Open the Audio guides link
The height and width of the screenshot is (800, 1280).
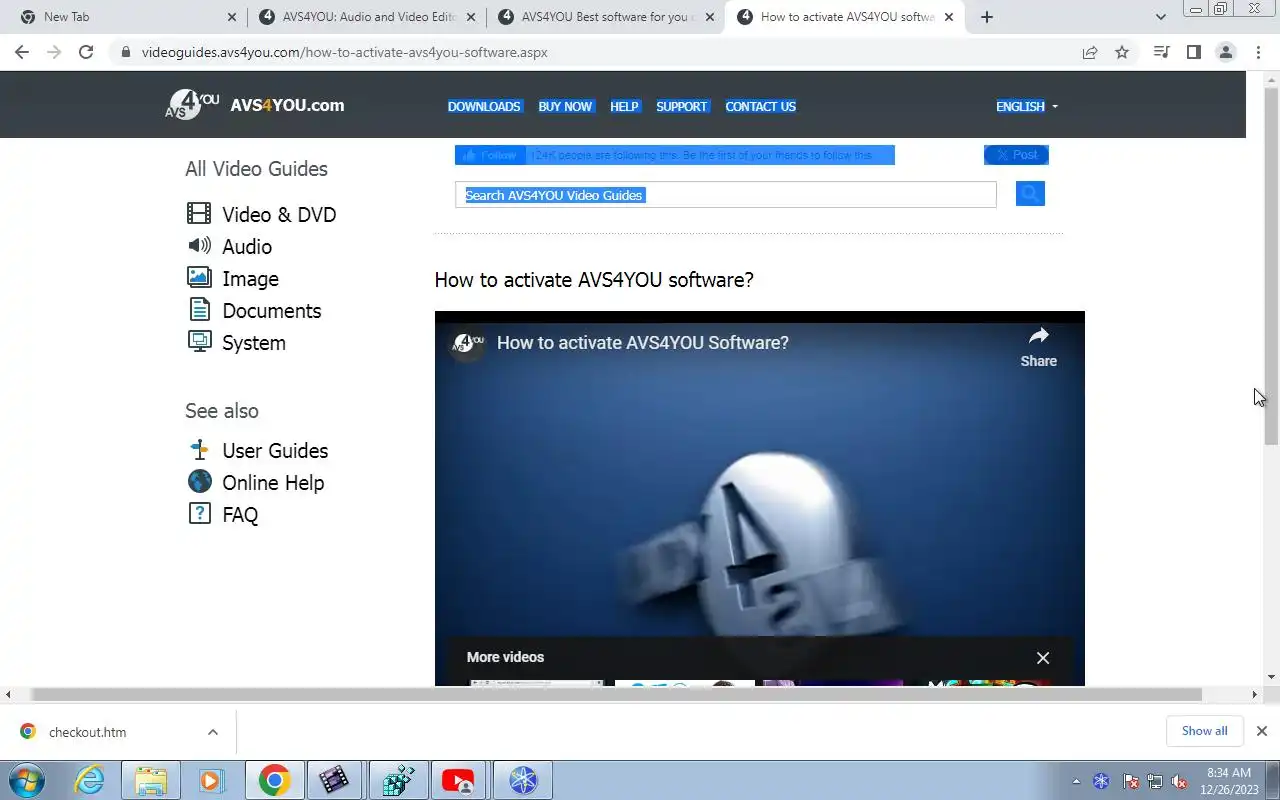pos(247,246)
